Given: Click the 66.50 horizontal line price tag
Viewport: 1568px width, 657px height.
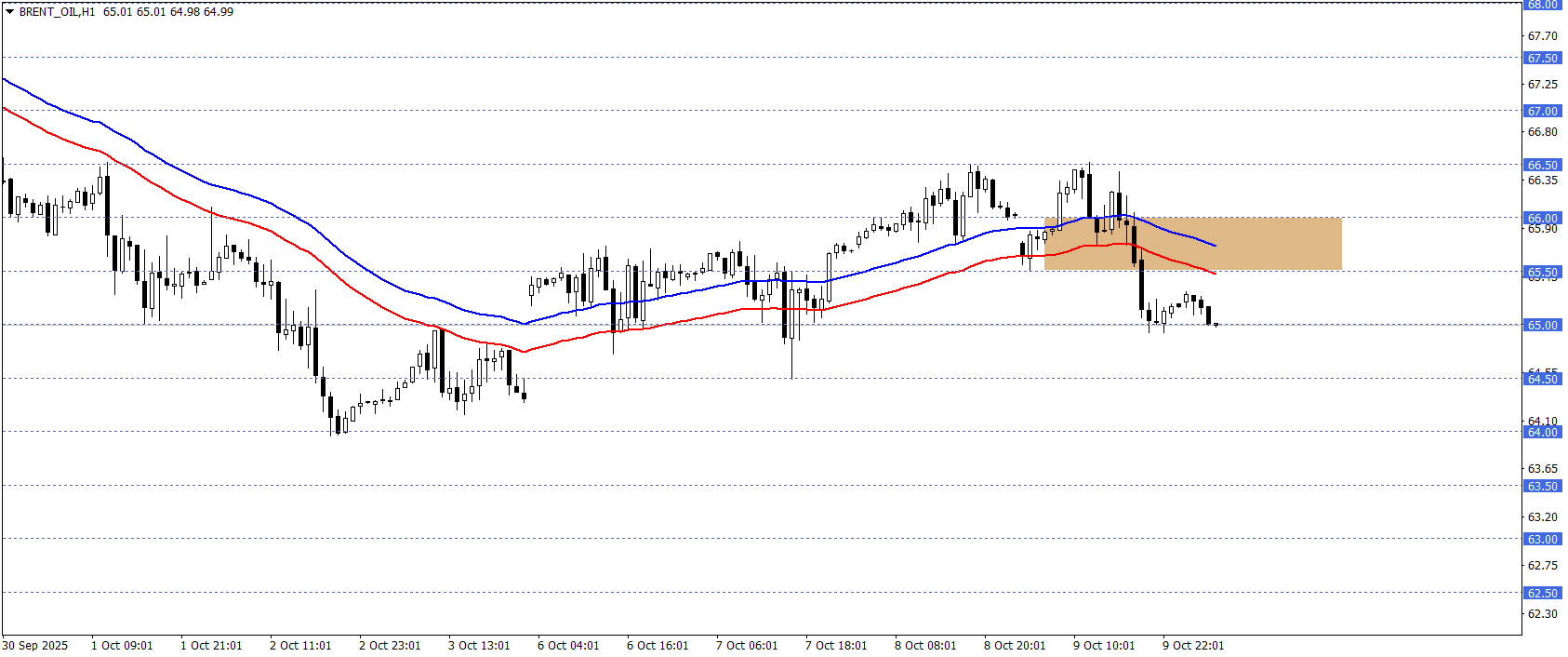Looking at the screenshot, I should point(1542,165).
